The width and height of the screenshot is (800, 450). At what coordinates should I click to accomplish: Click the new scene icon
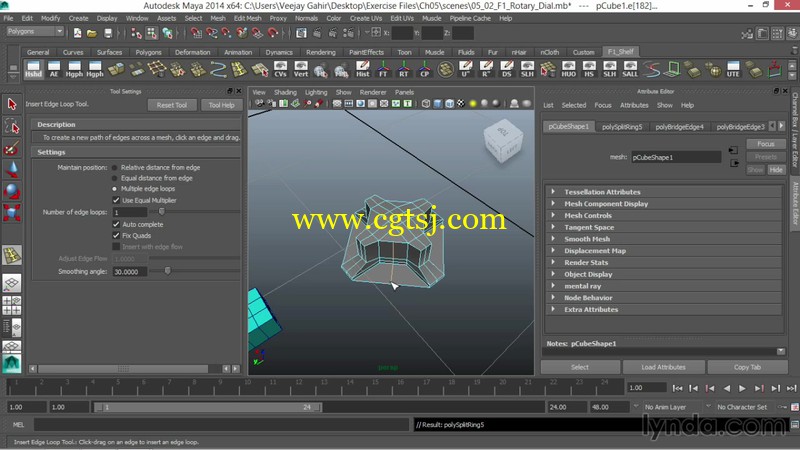77,33
